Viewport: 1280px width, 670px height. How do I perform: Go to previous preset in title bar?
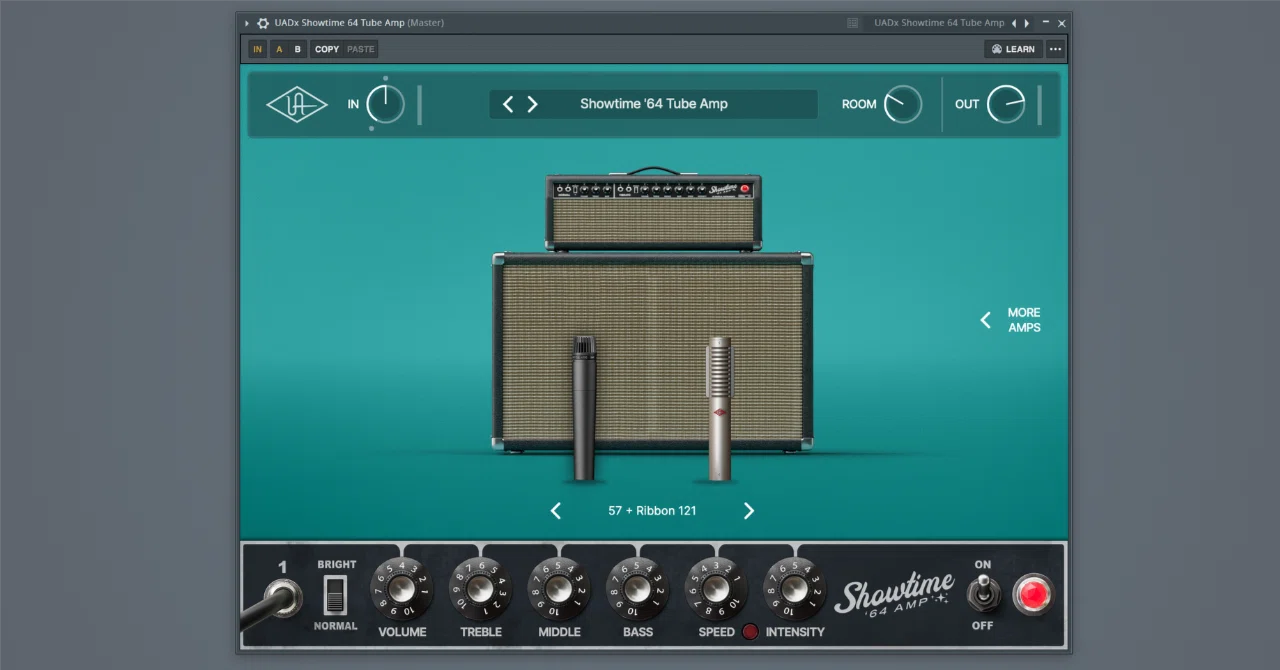pyautogui.click(x=1014, y=23)
